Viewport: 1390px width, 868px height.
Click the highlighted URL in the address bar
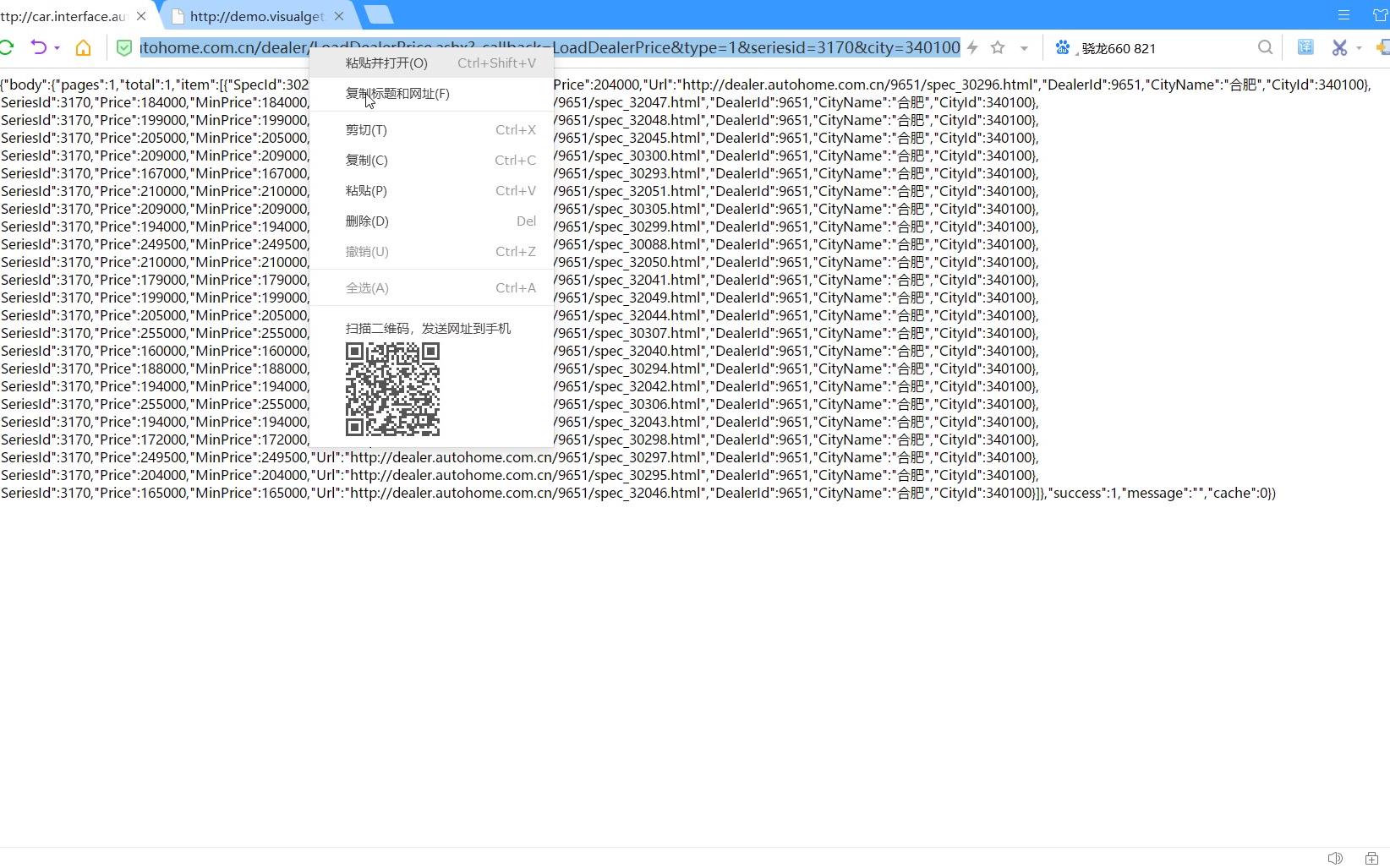(550, 48)
